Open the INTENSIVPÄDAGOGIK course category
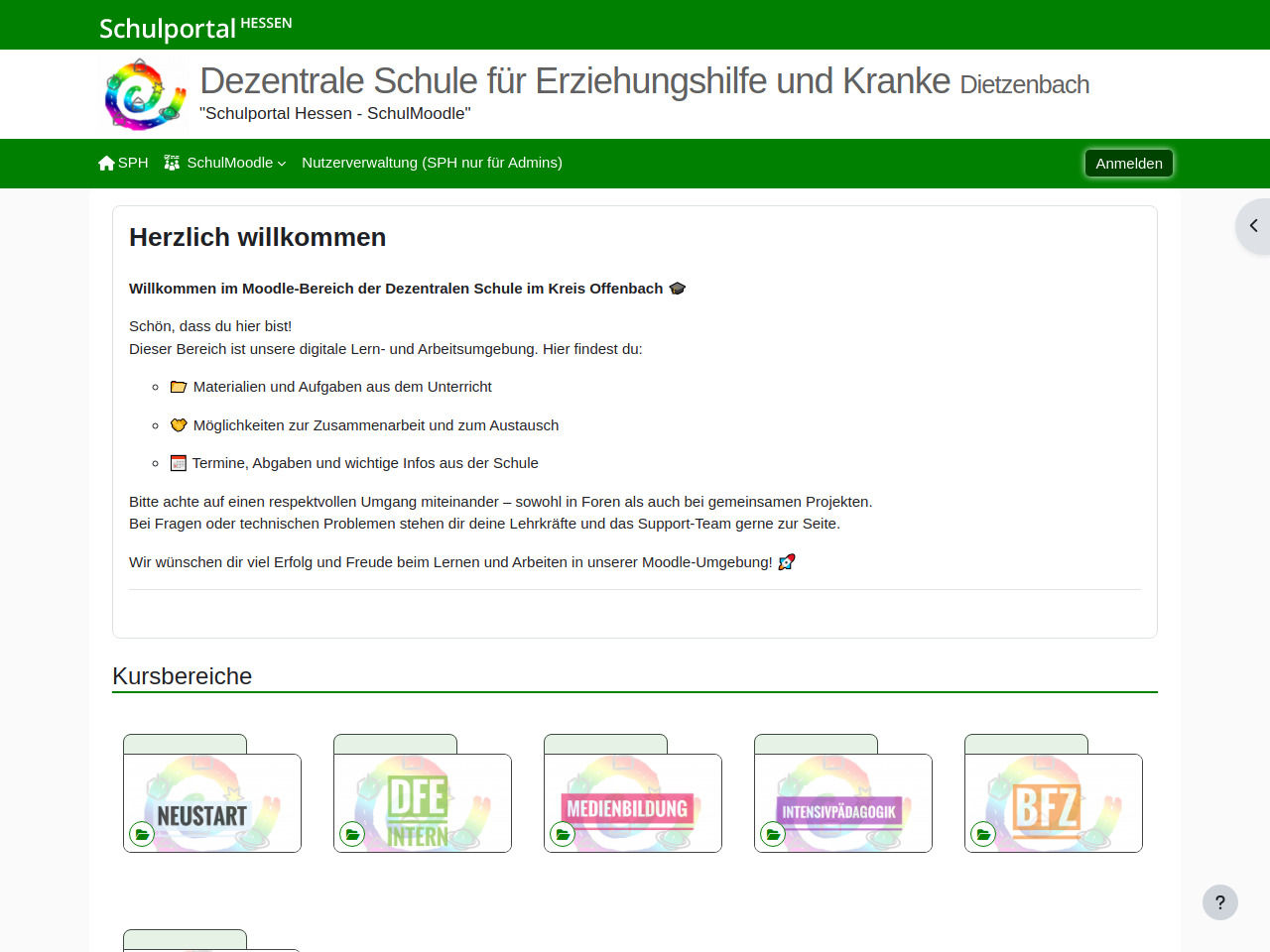 [x=843, y=803]
